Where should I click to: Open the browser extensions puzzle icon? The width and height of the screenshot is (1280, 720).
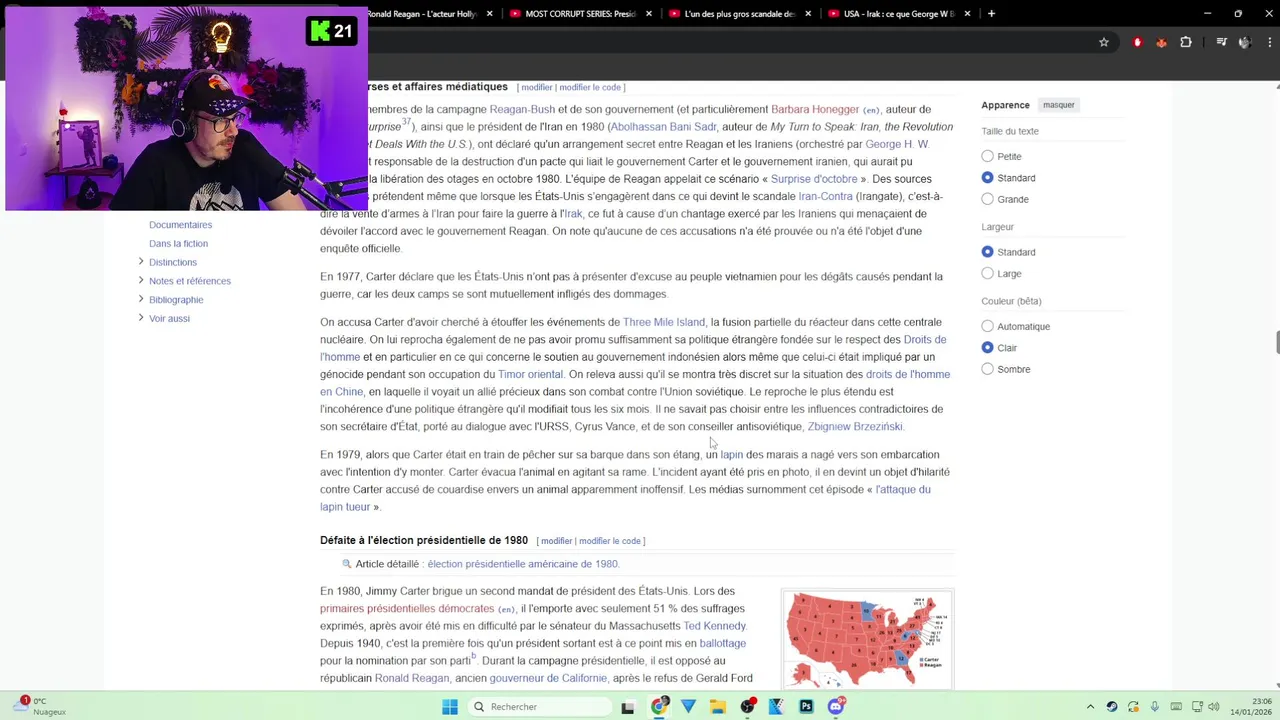(1186, 42)
